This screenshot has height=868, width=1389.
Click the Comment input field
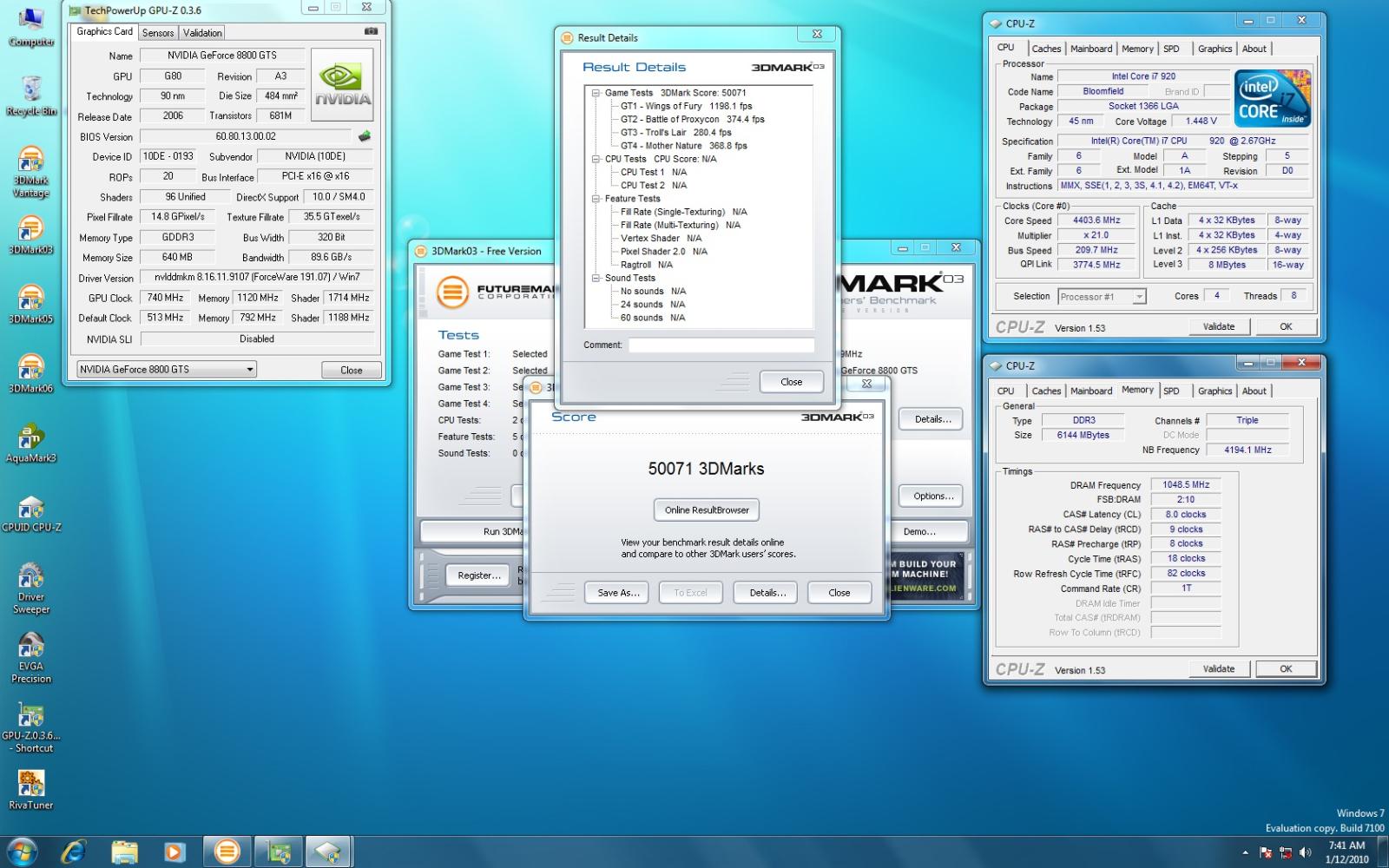pos(721,345)
